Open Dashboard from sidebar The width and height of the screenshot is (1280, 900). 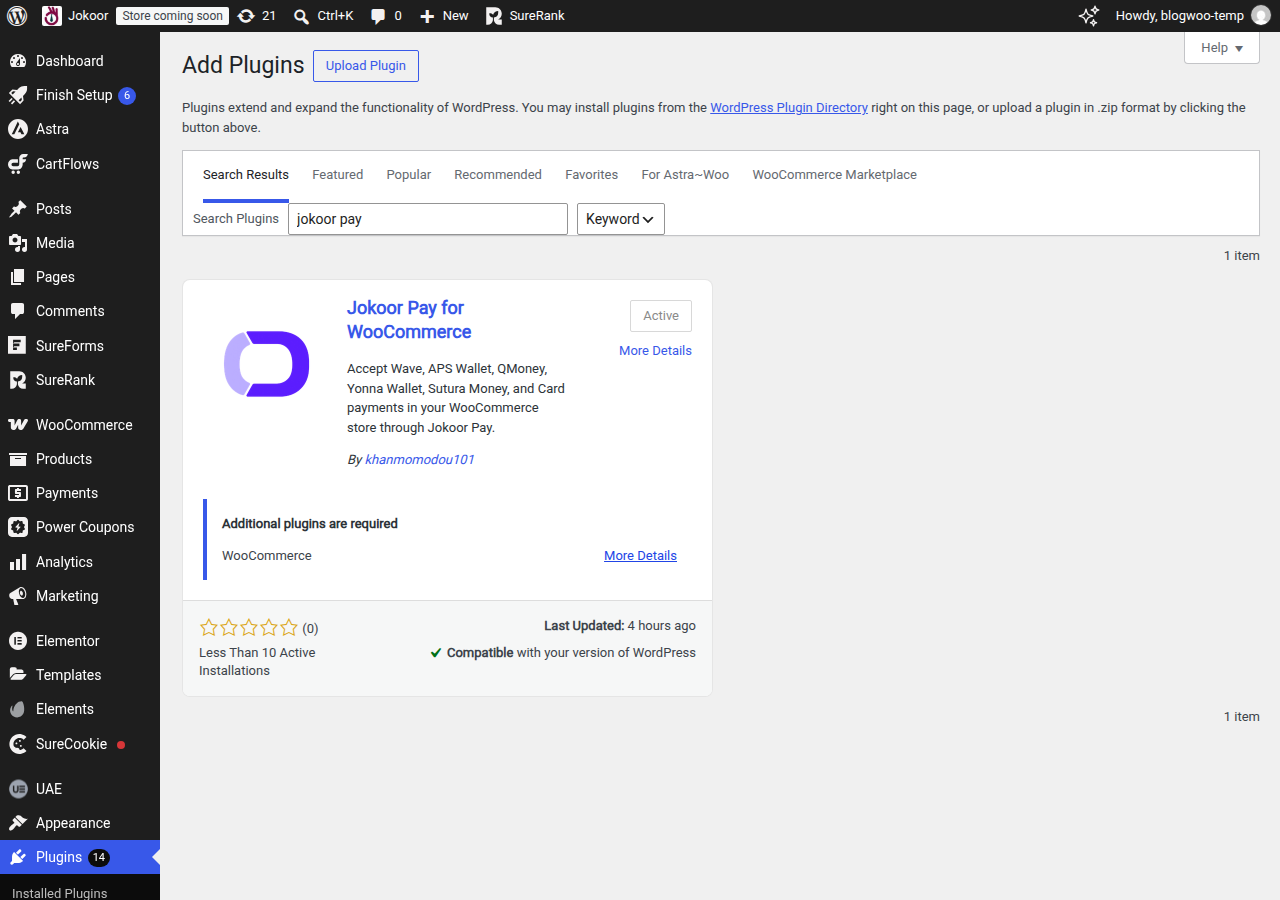[80, 61]
